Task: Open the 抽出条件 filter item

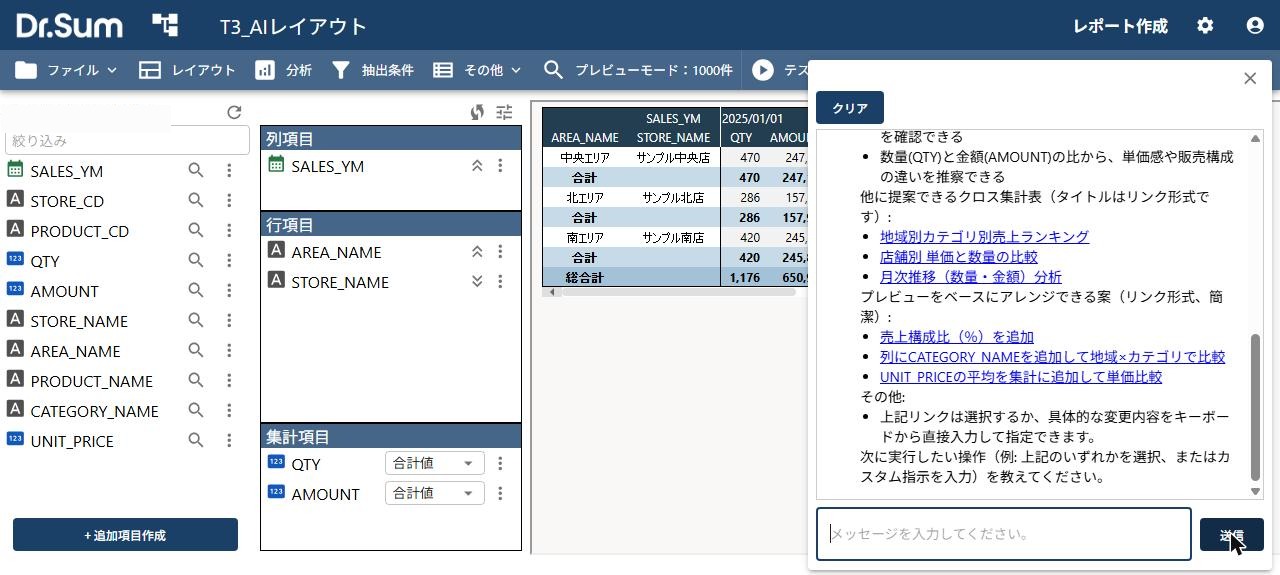Action: coord(372,70)
